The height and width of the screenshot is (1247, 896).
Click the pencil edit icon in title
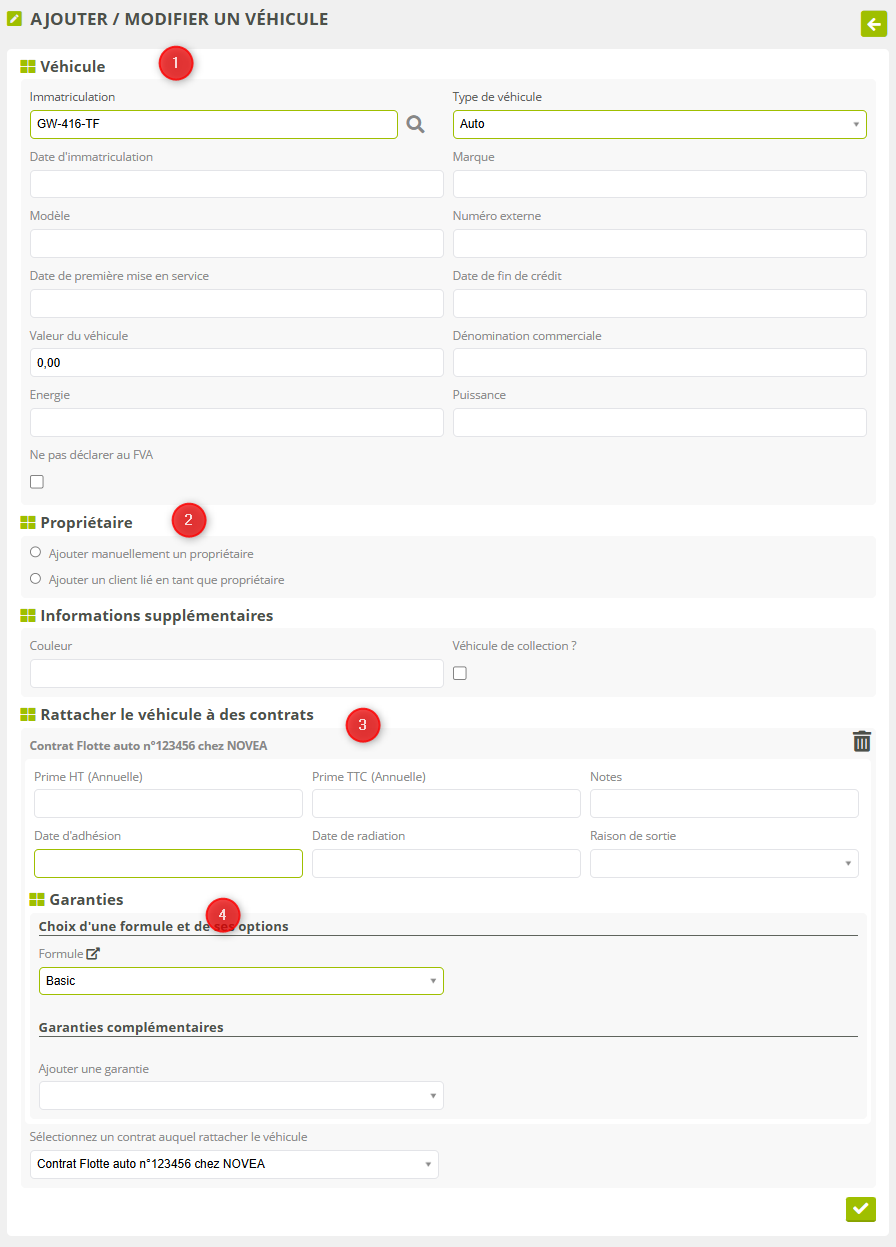pyautogui.click(x=15, y=19)
